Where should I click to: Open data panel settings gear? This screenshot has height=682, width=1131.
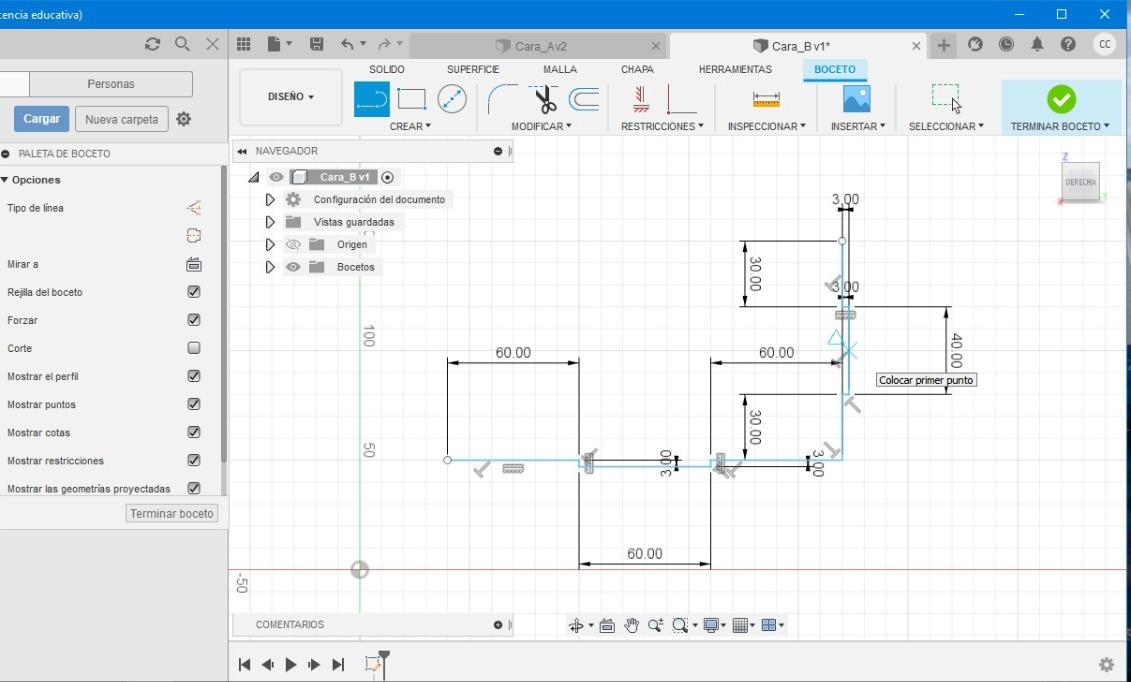point(184,119)
